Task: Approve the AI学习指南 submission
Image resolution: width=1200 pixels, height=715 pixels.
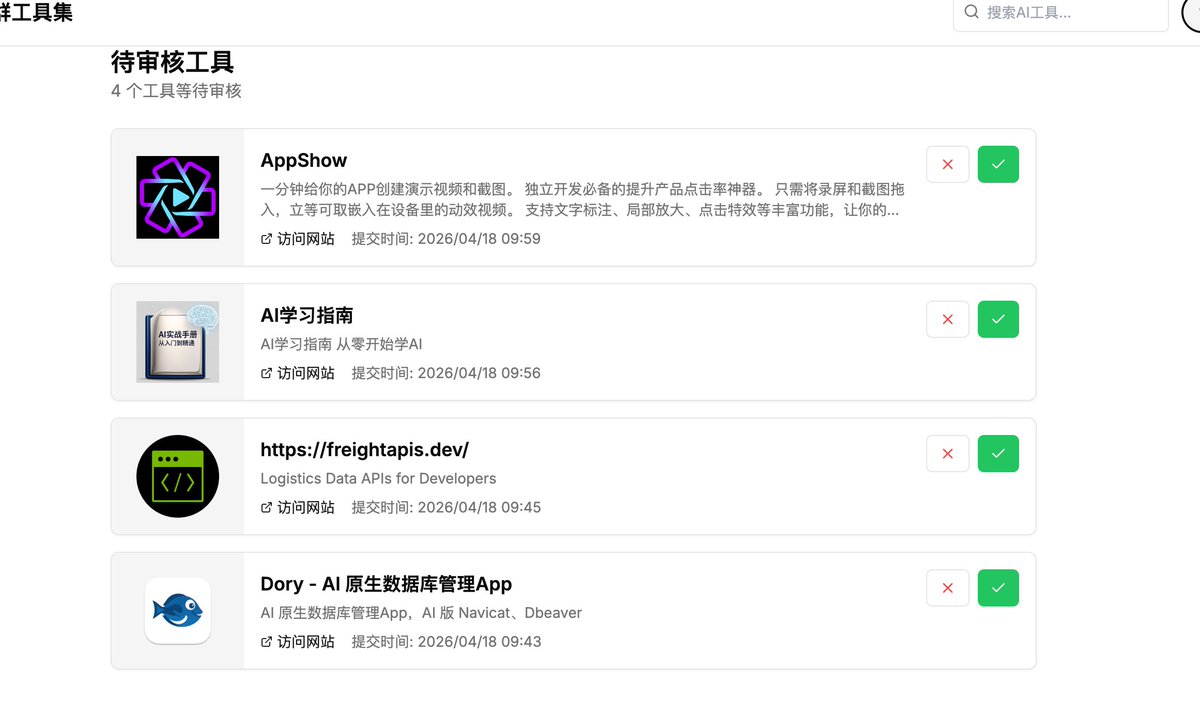Action: [998, 319]
